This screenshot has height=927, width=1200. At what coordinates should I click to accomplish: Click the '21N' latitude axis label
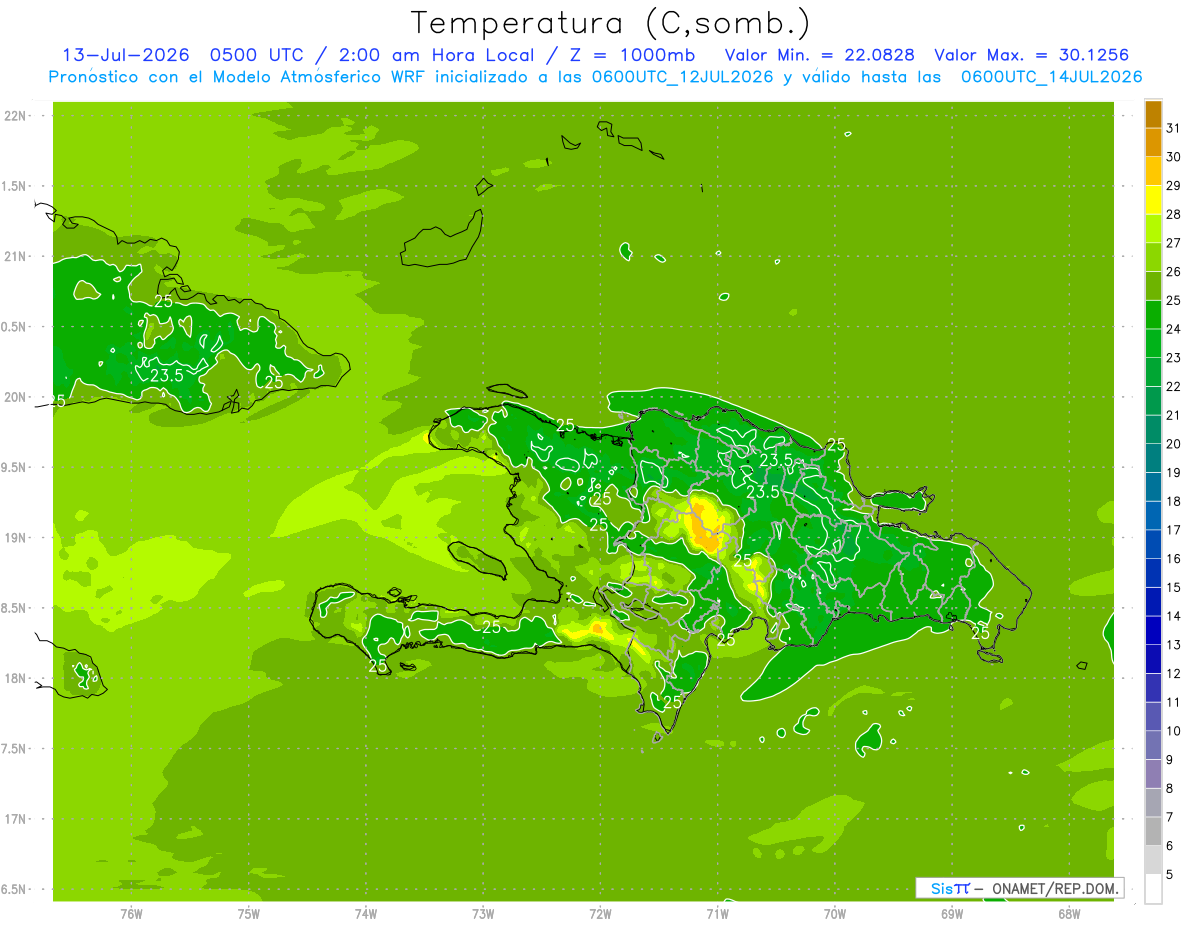pos(17,257)
